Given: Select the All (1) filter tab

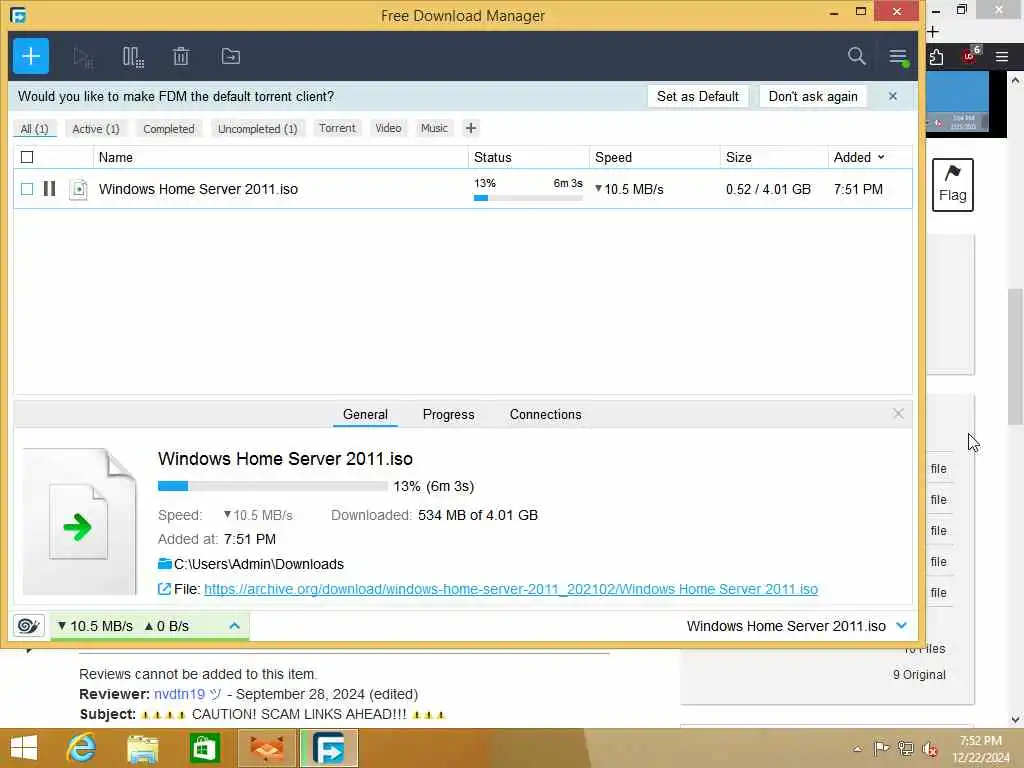Looking at the screenshot, I should (x=35, y=129).
